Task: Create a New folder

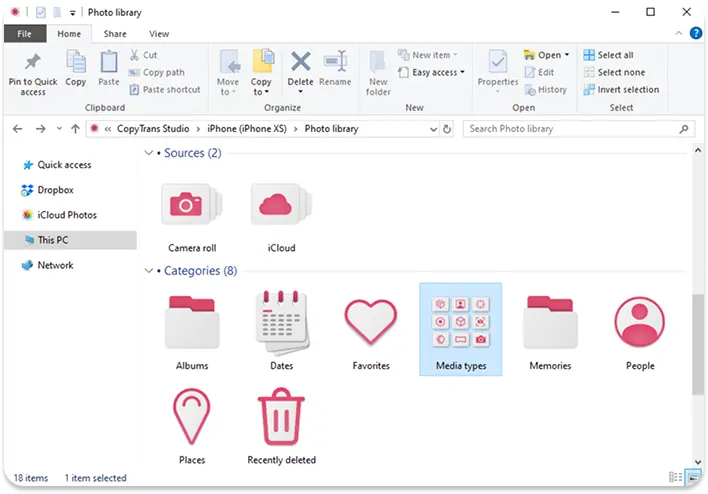Action: coord(378,73)
